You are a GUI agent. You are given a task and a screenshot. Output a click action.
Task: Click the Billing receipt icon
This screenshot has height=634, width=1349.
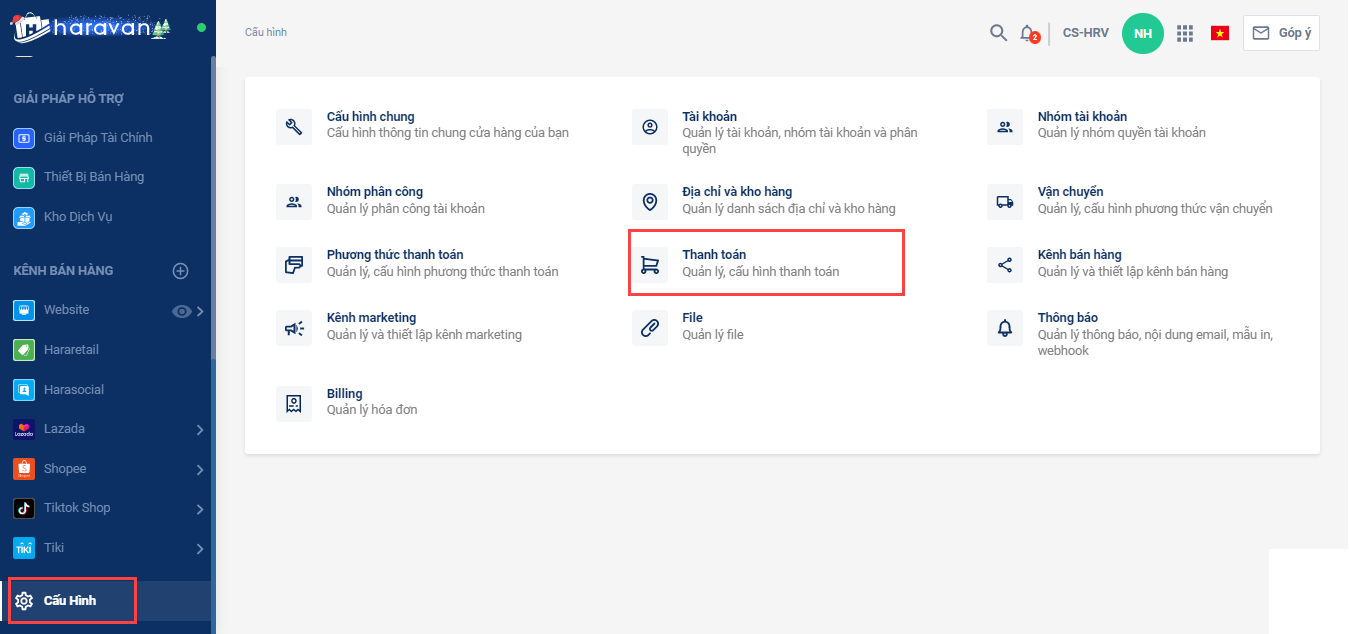coord(294,403)
